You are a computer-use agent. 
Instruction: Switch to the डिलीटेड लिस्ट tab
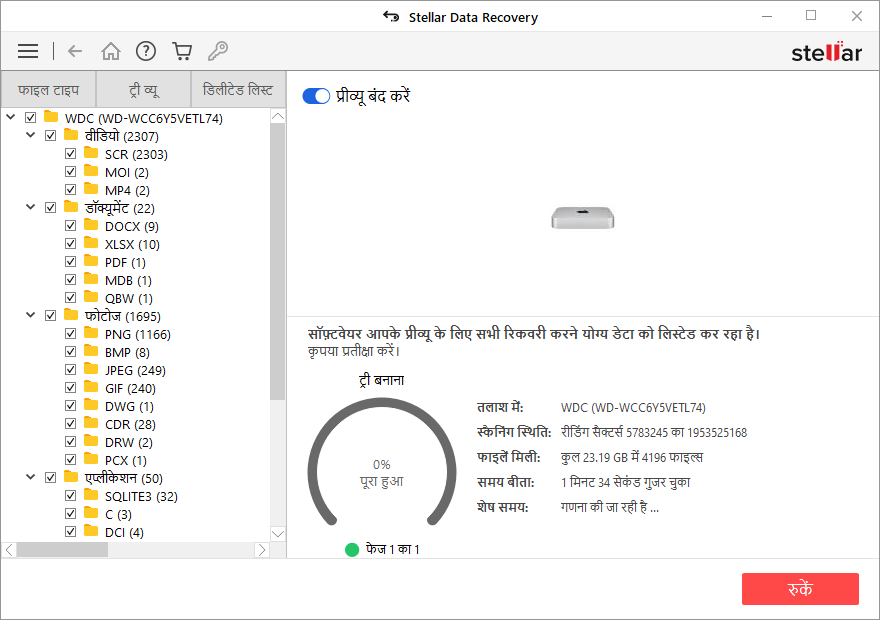238,90
